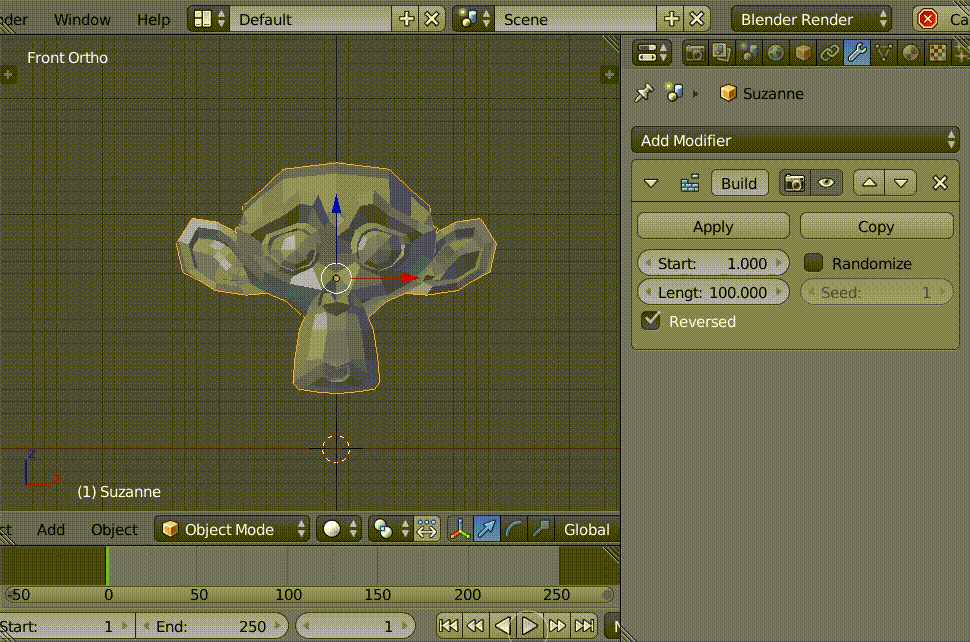The height and width of the screenshot is (642, 970).
Task: Open the Object Mode dropdown
Action: [x=232, y=529]
